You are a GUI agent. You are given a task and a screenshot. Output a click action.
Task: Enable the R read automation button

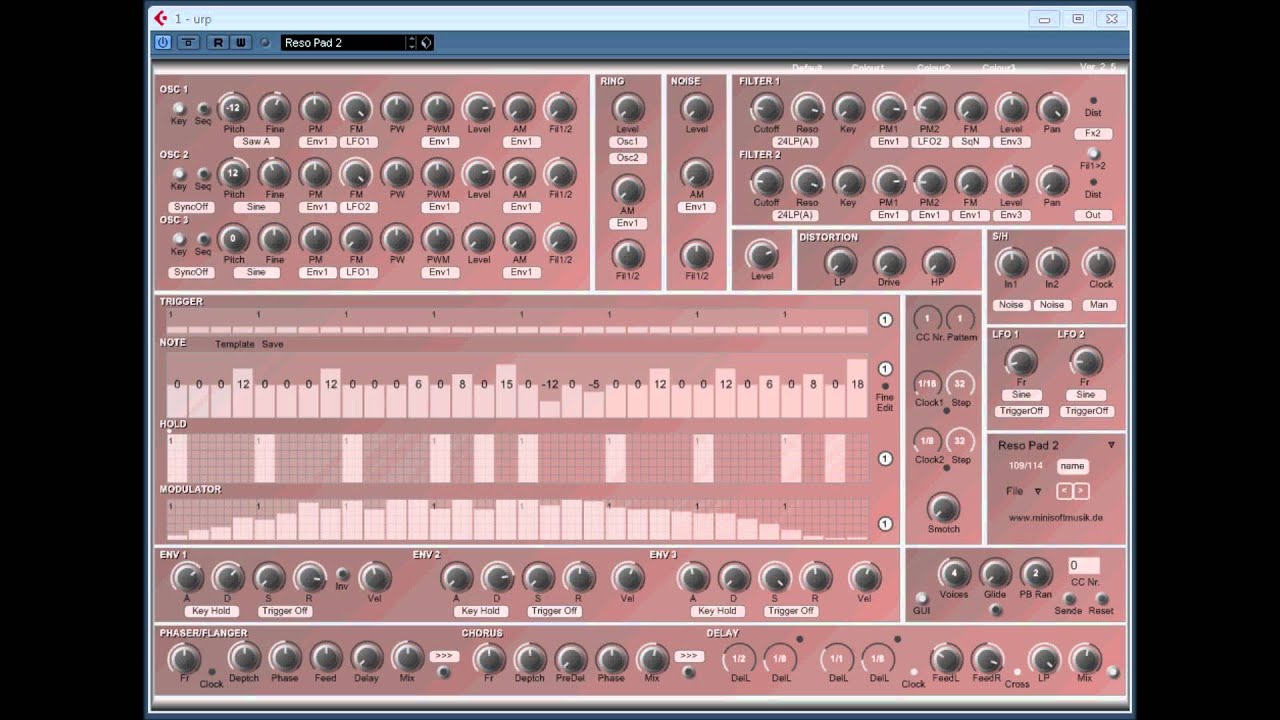pos(217,42)
